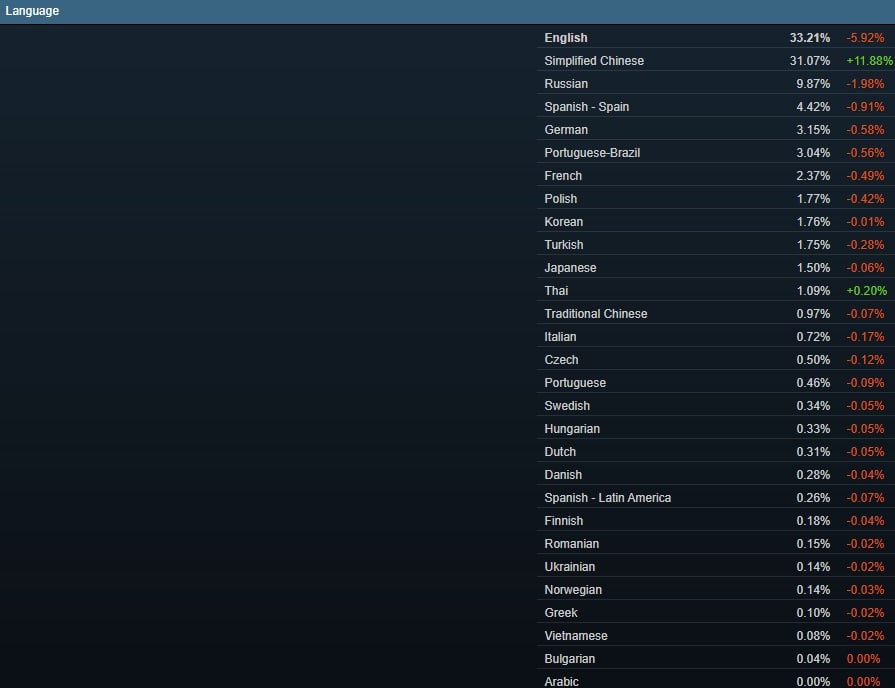This screenshot has height=688, width=895.
Task: Select the Swedish language row
Action: (716, 405)
